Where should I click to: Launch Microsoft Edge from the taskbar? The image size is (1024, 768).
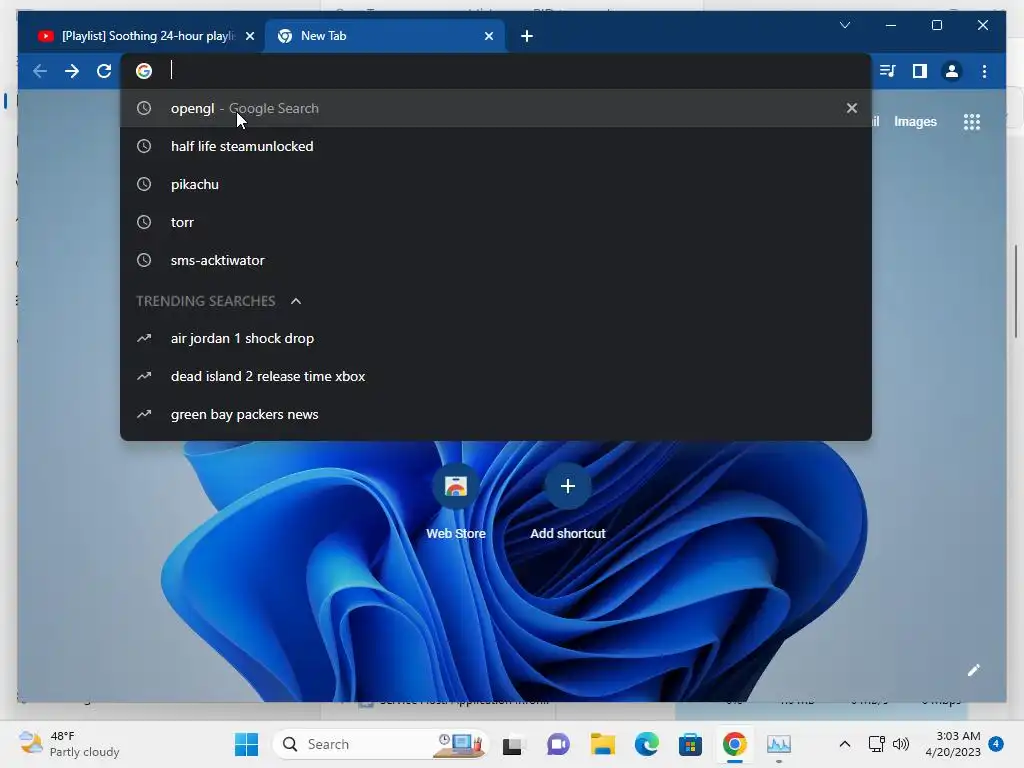(x=647, y=744)
